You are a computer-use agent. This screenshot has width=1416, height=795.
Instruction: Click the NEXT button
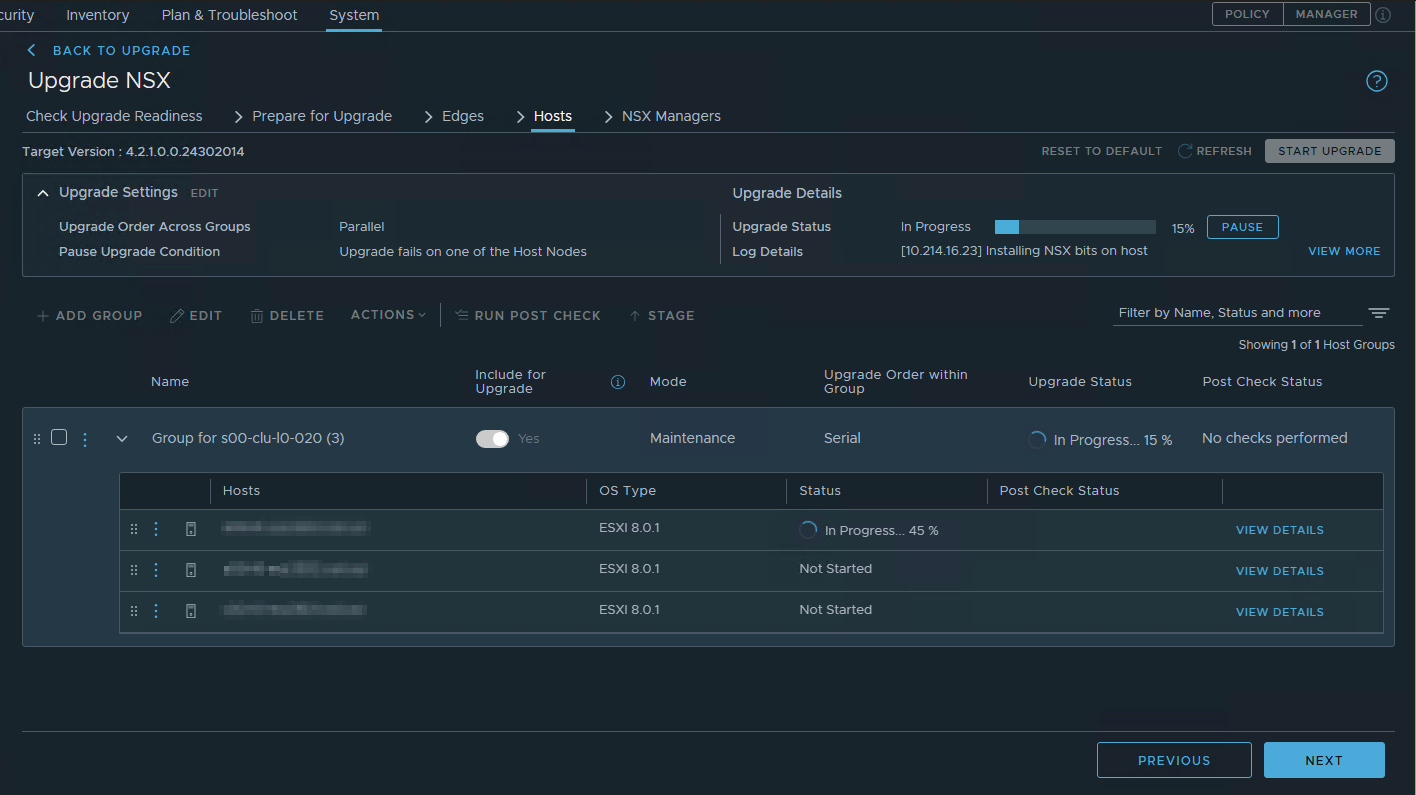point(1324,760)
